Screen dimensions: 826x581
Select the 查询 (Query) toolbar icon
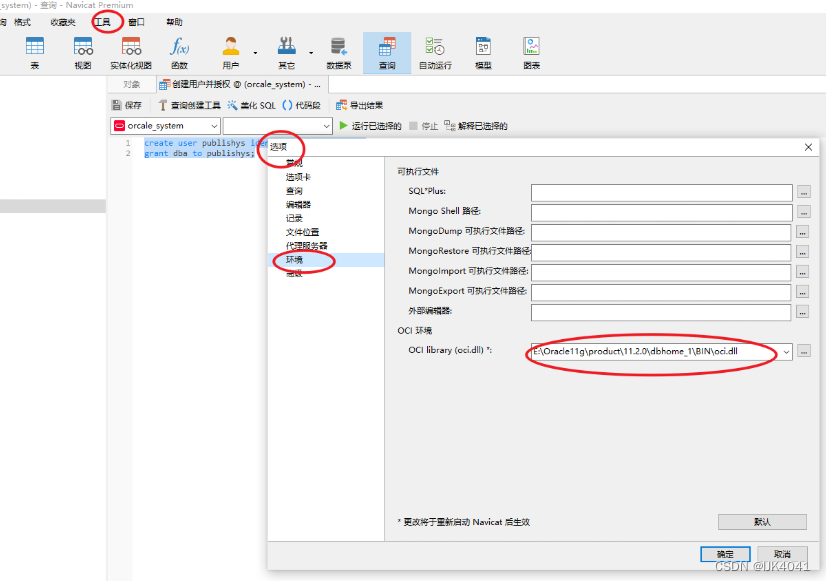pyautogui.click(x=387, y=53)
